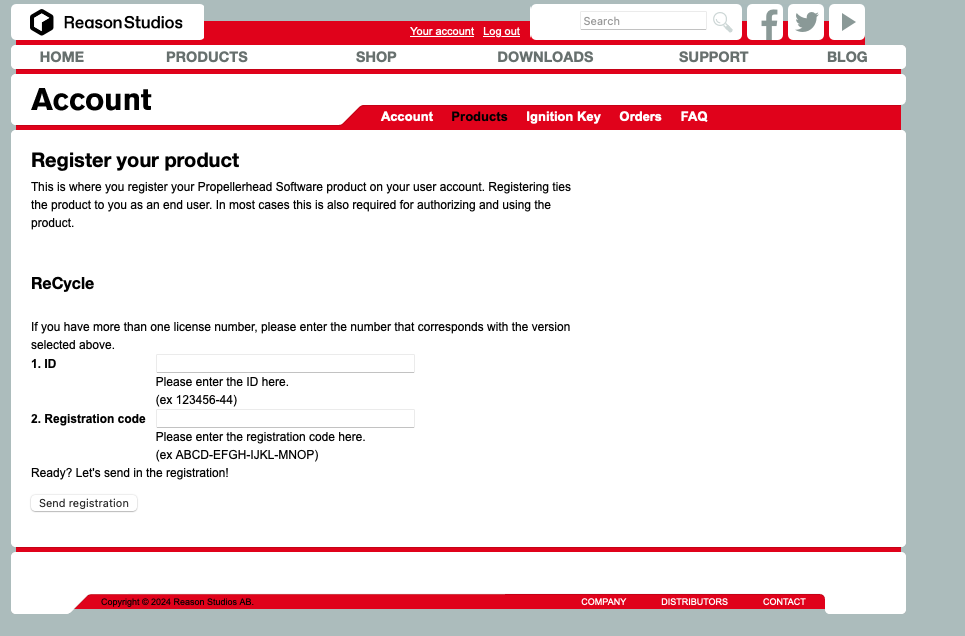This screenshot has height=636, width=965.
Task: Navigate to the SHOP section
Action: [376, 57]
